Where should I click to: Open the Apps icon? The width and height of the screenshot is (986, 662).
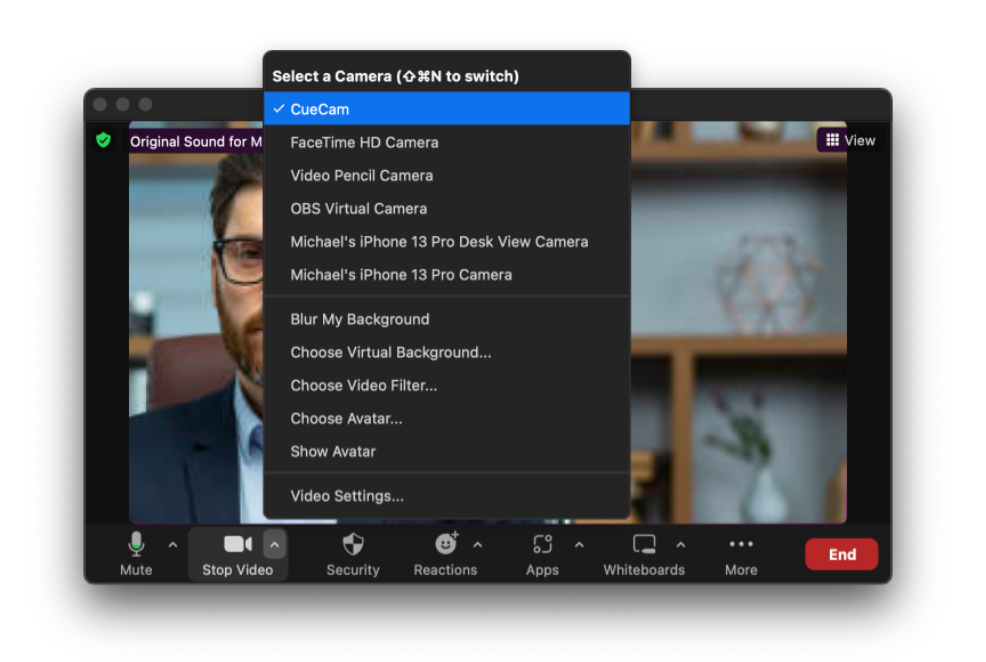[x=542, y=544]
